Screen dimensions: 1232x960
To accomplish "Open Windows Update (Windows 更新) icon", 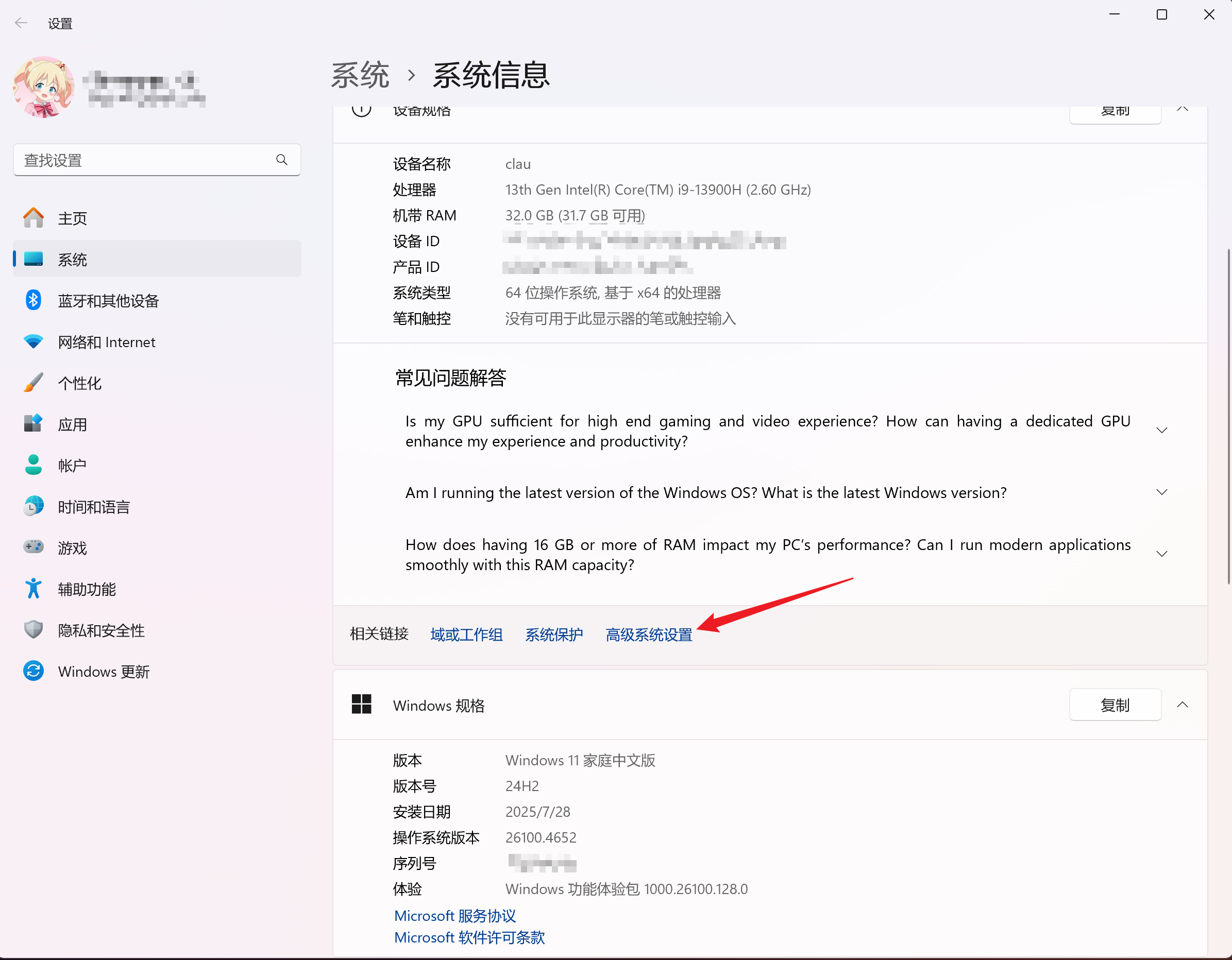I will coord(33,671).
